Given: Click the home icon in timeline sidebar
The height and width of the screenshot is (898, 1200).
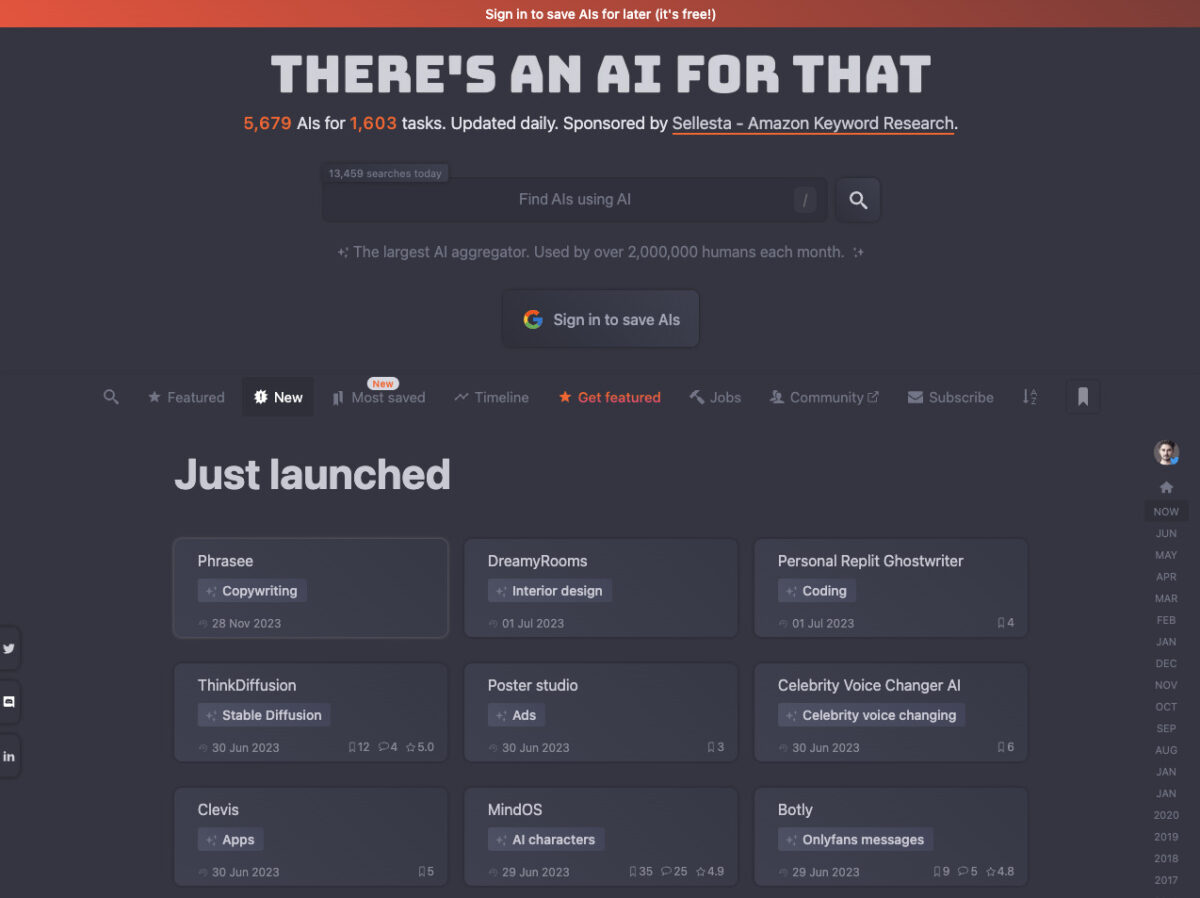Looking at the screenshot, I should (1166, 487).
